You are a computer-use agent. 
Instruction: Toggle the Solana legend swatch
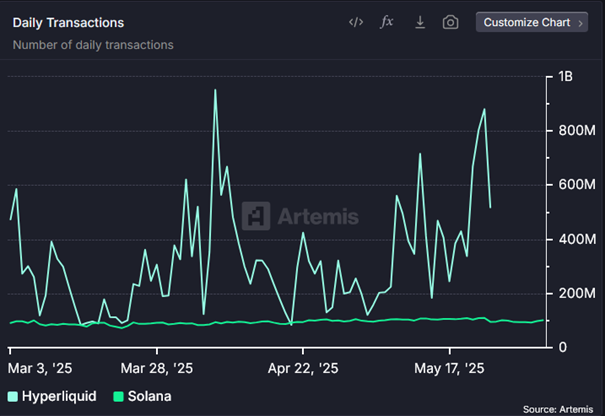point(118,396)
